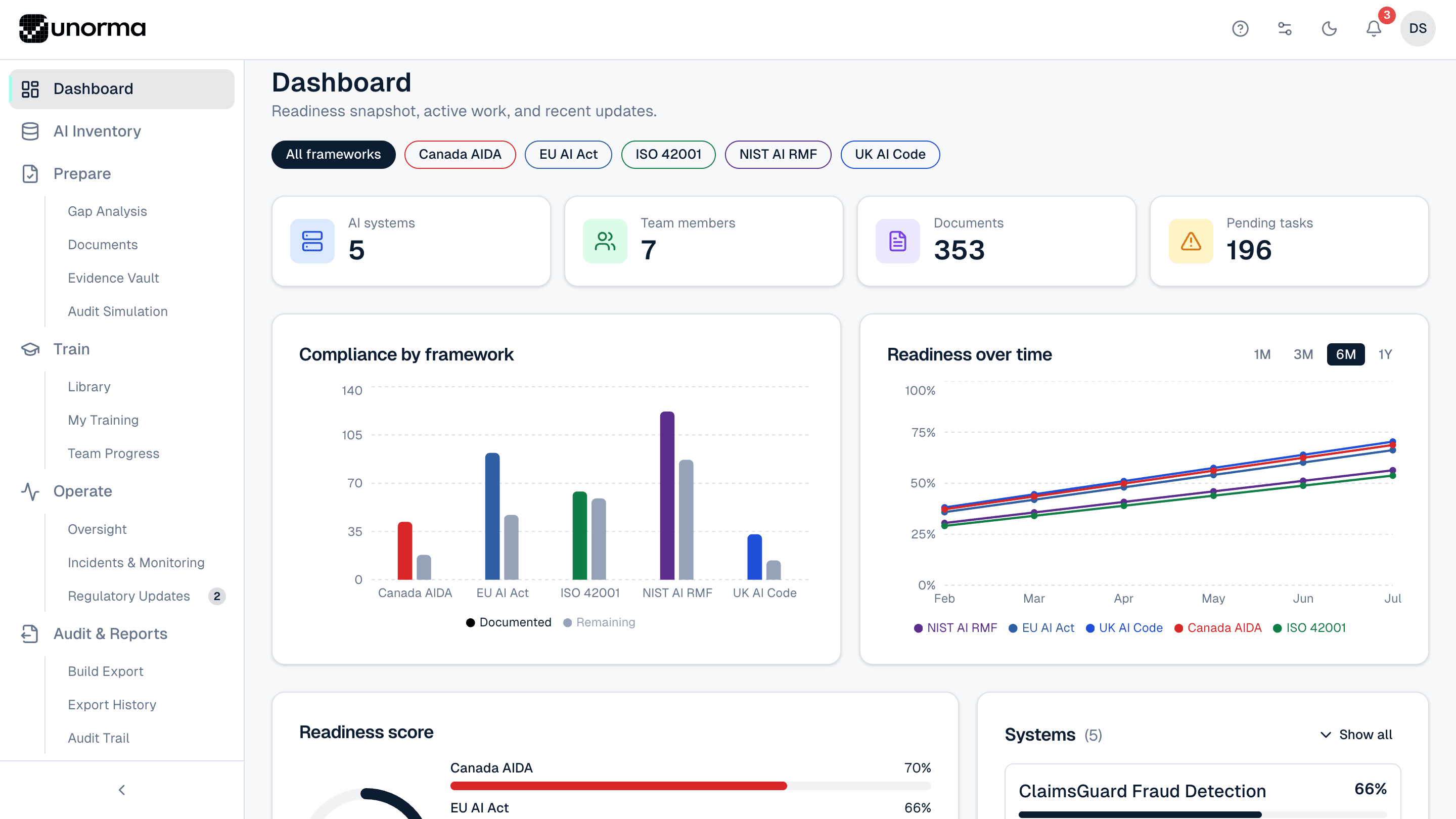Open Incidents & Monitoring
Image resolution: width=1456 pixels, height=819 pixels.
136,562
